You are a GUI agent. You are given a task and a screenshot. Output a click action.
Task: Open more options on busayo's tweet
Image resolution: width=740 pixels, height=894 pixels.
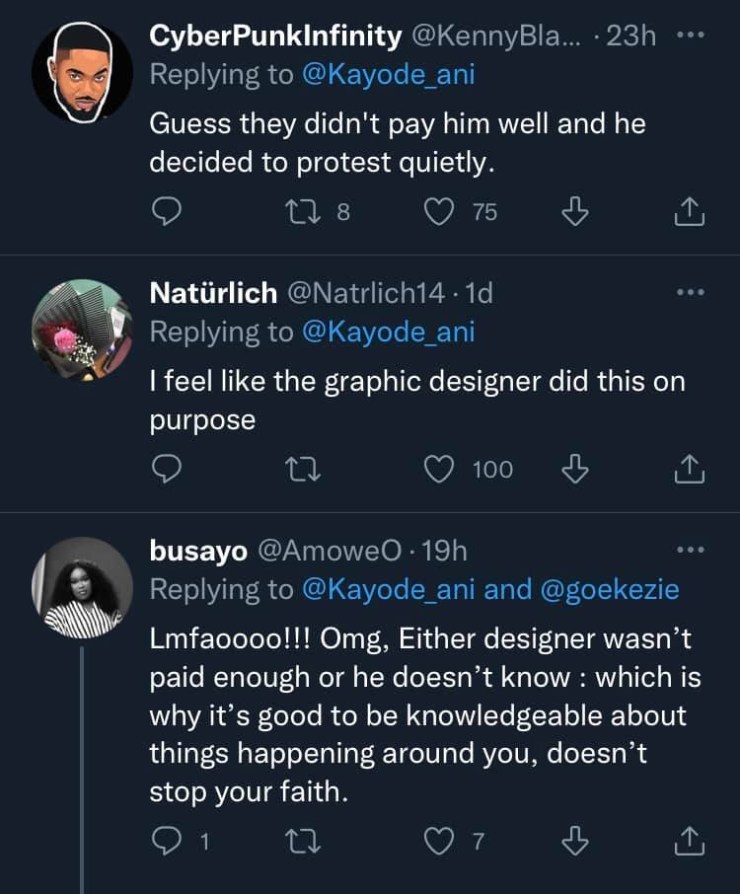[x=692, y=550]
